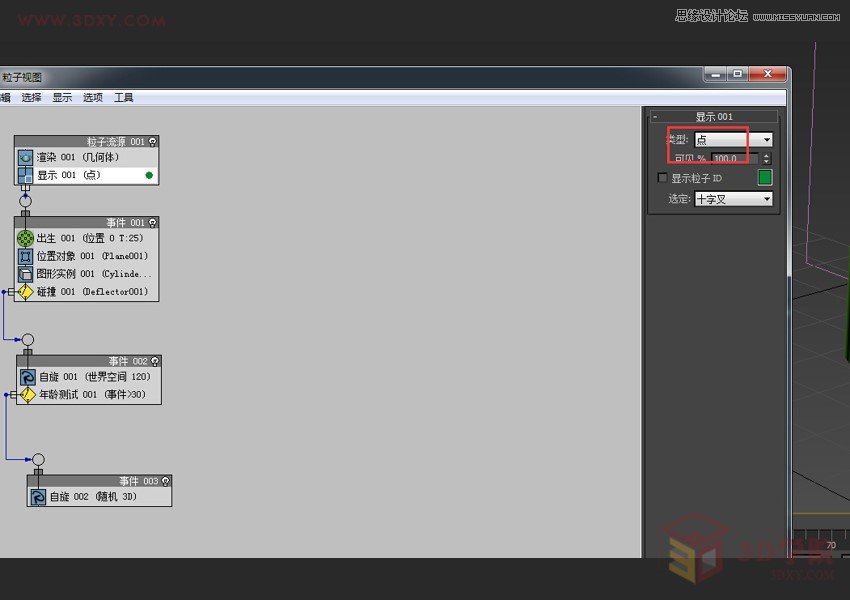The height and width of the screenshot is (600, 850).
Task: Select the 渲染 001 geometry render operator icon
Action: point(23,157)
